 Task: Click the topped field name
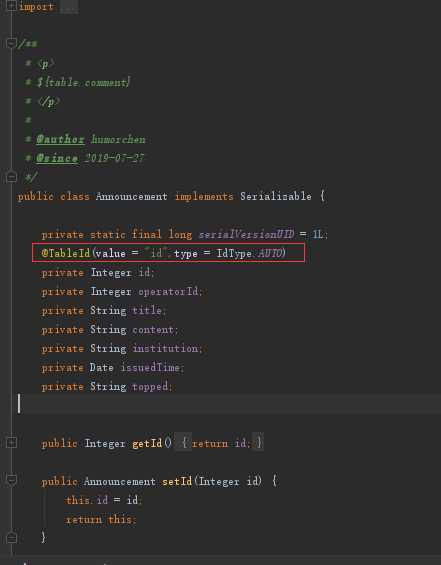(150, 387)
